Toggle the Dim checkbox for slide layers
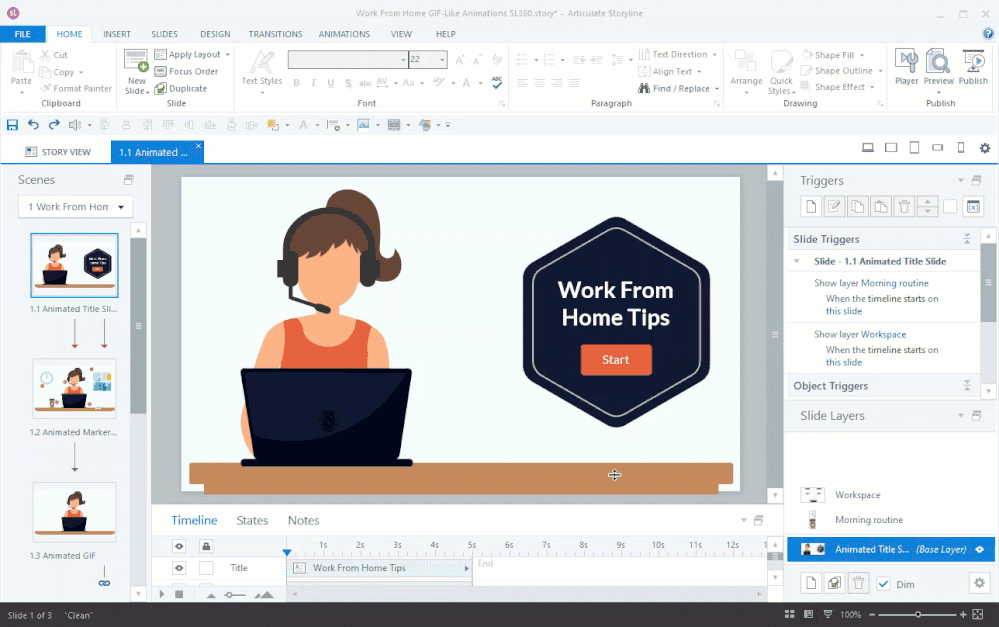This screenshot has height=627, width=999. [x=883, y=584]
